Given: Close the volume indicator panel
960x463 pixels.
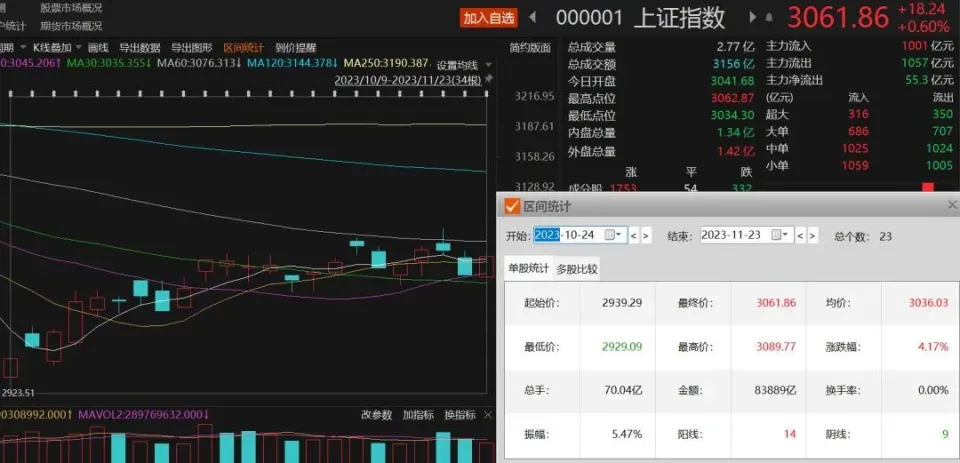Looking at the screenshot, I should pos(489,414).
